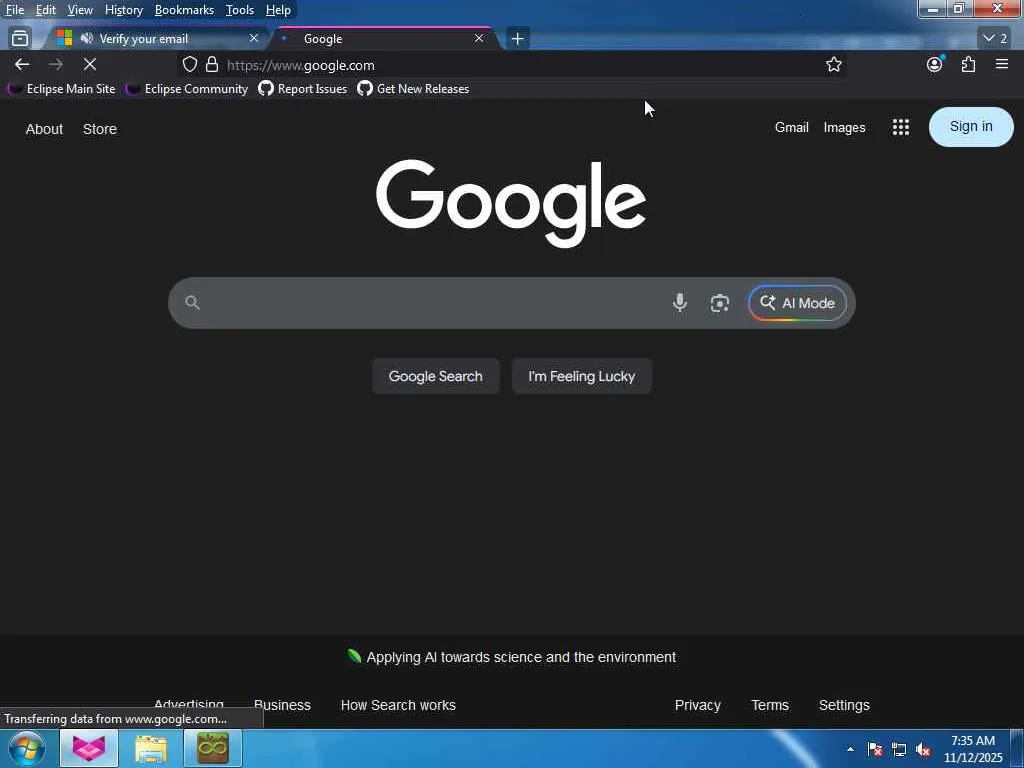This screenshot has height=768, width=1024.
Task: Open the green infinity app in taskbar
Action: pyautogui.click(x=213, y=748)
